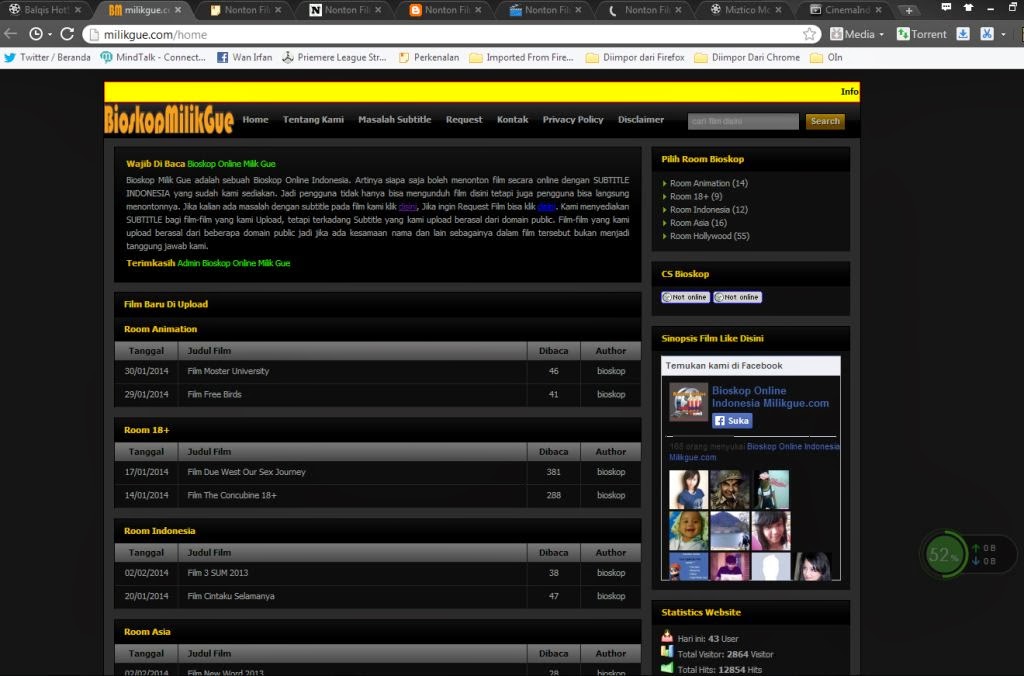Open Film Cintaku Selamanya entry
1024x676 pixels.
coord(231,596)
